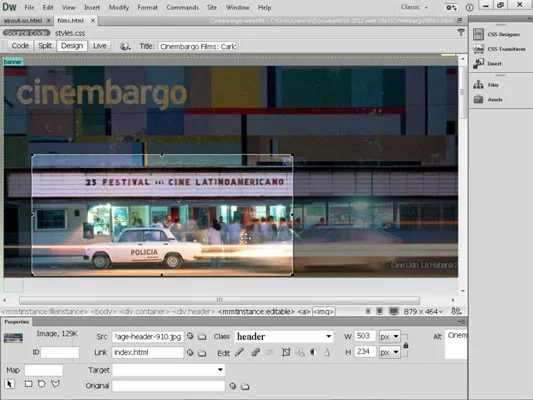Open the CSS Designer panel
Image resolution: width=533 pixels, height=400 pixels.
(497, 34)
